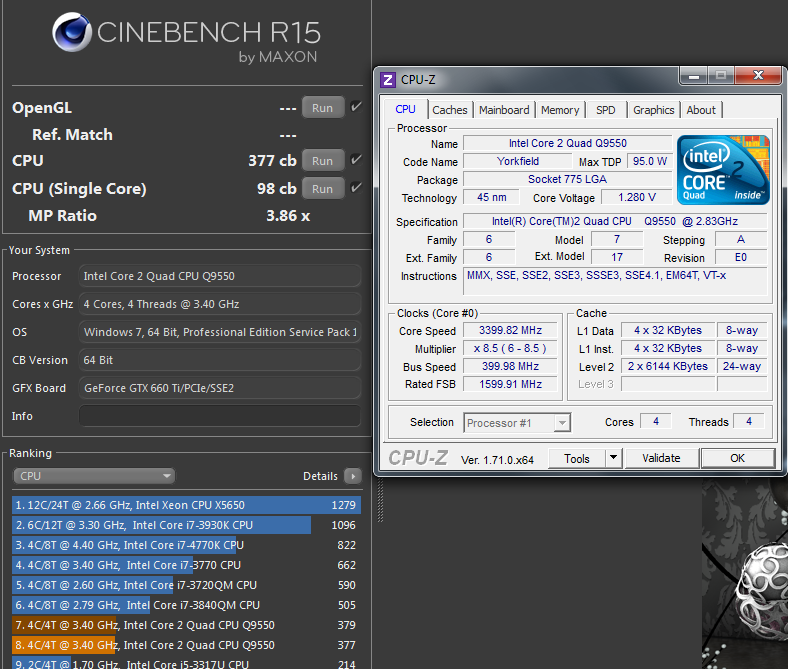The height and width of the screenshot is (669, 788).
Task: Select ranking row Core i7-3770 CPU
Action: [186, 565]
